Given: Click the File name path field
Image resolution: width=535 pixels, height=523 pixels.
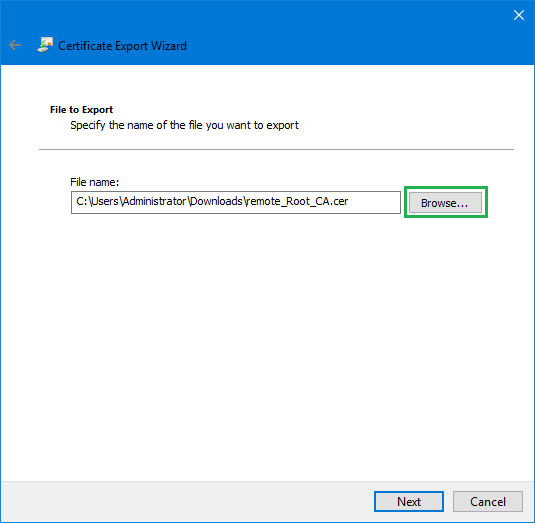Looking at the screenshot, I should pos(236,202).
